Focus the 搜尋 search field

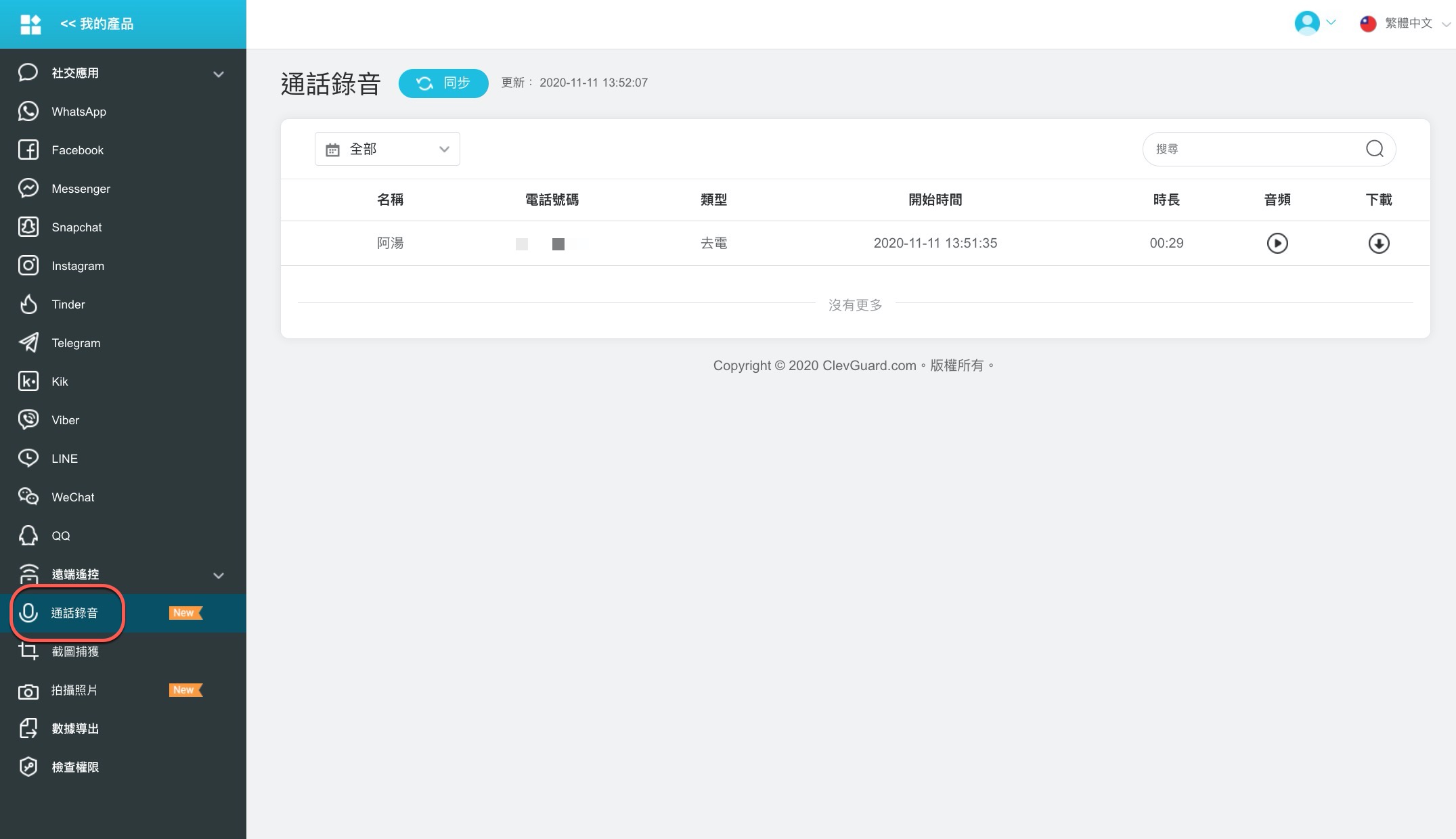(1252, 149)
